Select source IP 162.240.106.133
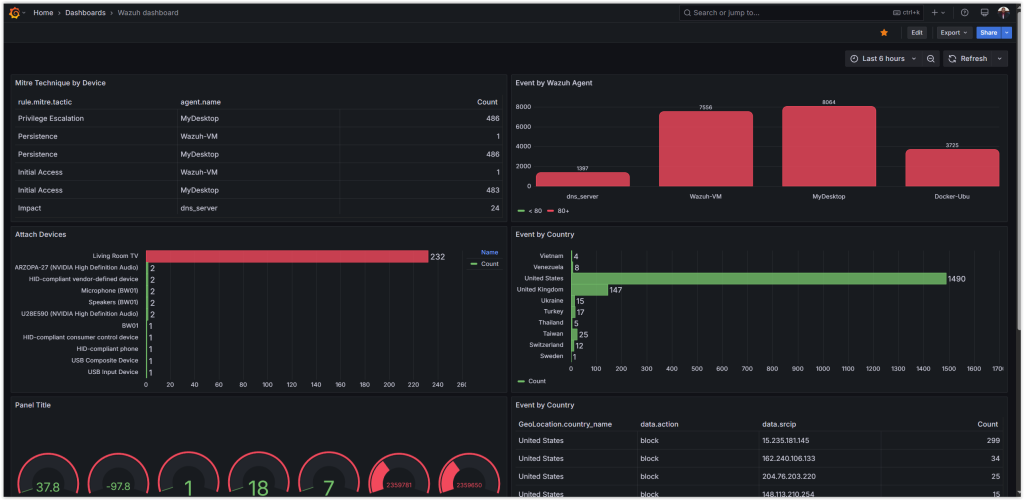1024x500 pixels. click(788, 459)
